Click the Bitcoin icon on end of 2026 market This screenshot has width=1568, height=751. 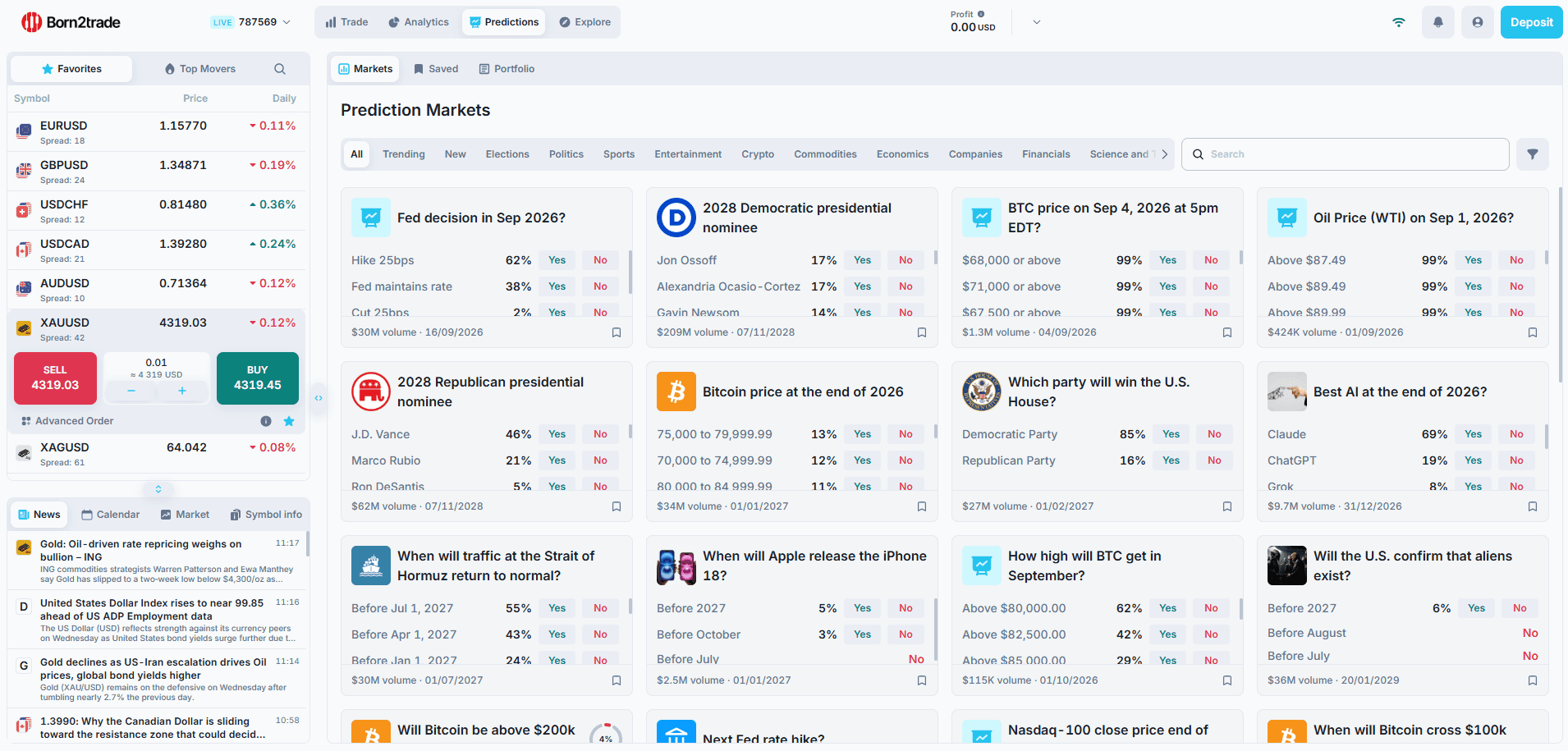(x=676, y=392)
